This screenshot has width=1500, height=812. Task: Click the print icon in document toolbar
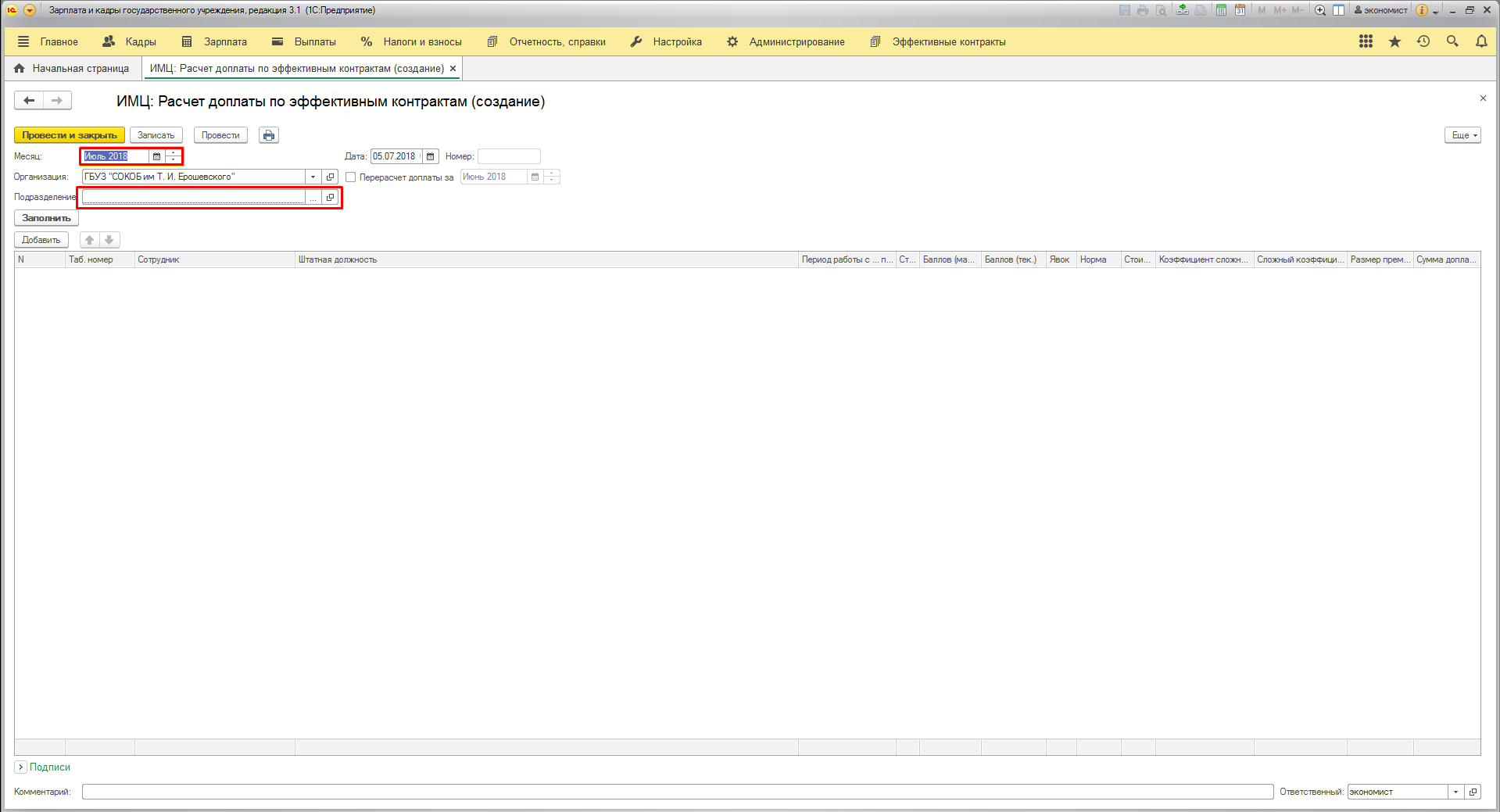(269, 135)
